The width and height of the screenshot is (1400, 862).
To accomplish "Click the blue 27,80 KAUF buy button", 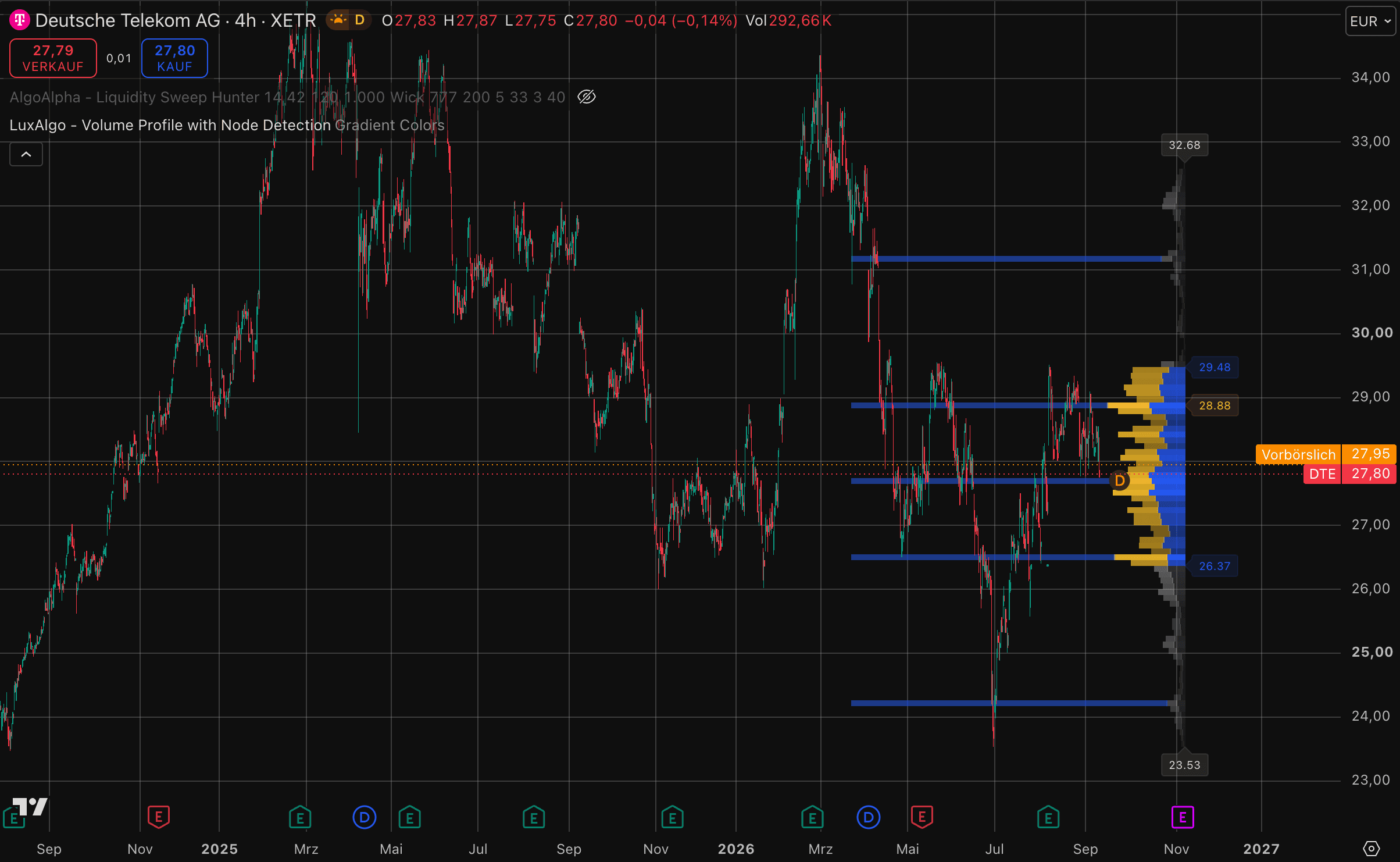I will [174, 58].
